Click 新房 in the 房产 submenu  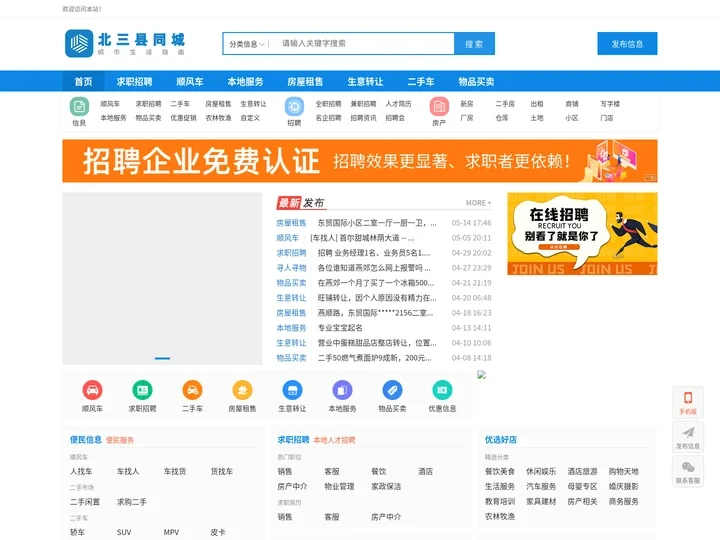coord(467,104)
